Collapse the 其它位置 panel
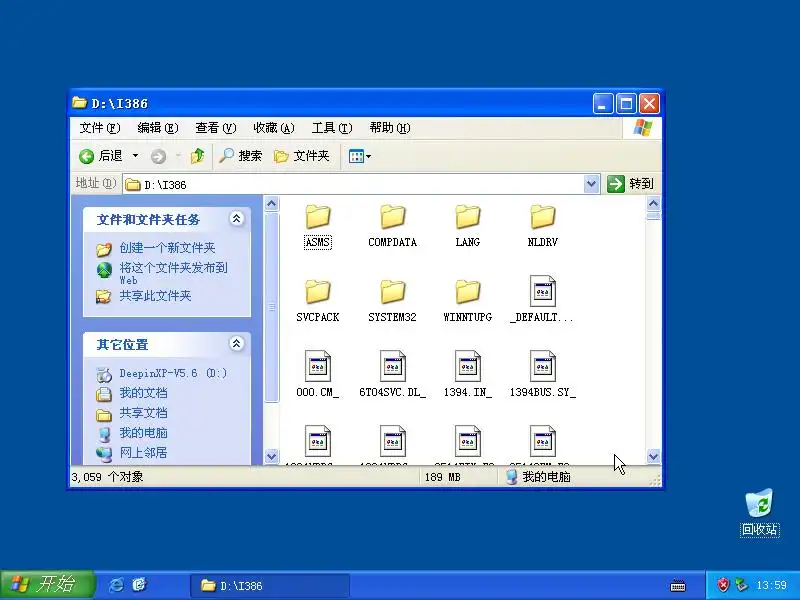Screen dimensions: 800x600 pyautogui.click(x=237, y=343)
